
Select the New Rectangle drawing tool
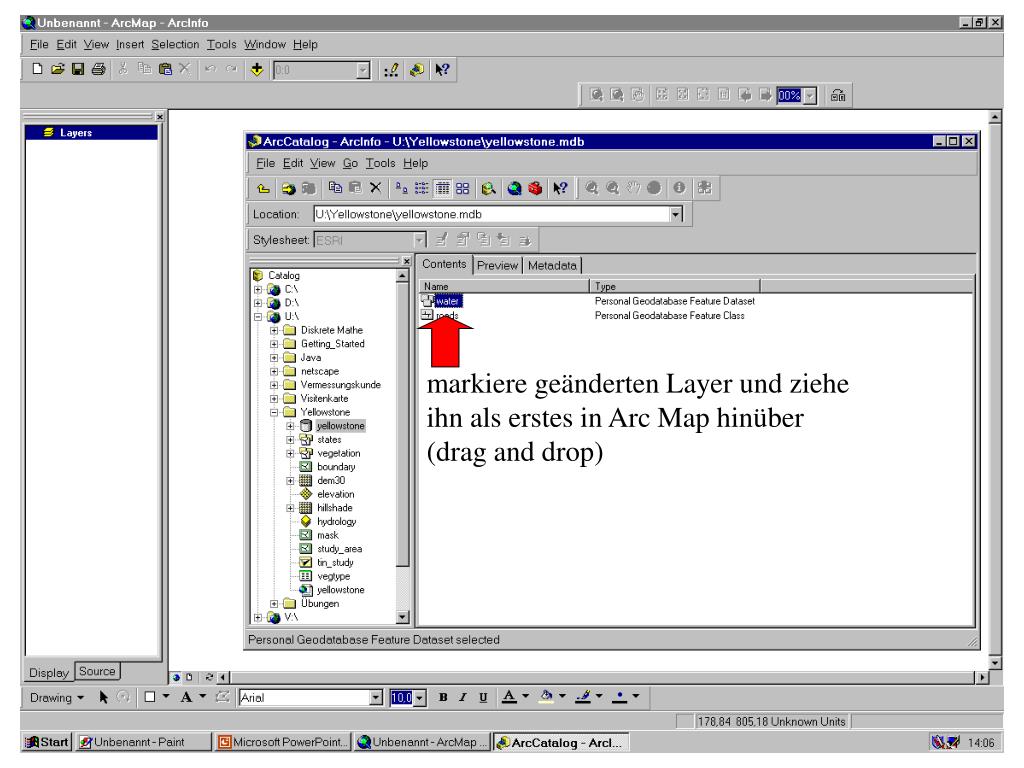(x=150, y=697)
